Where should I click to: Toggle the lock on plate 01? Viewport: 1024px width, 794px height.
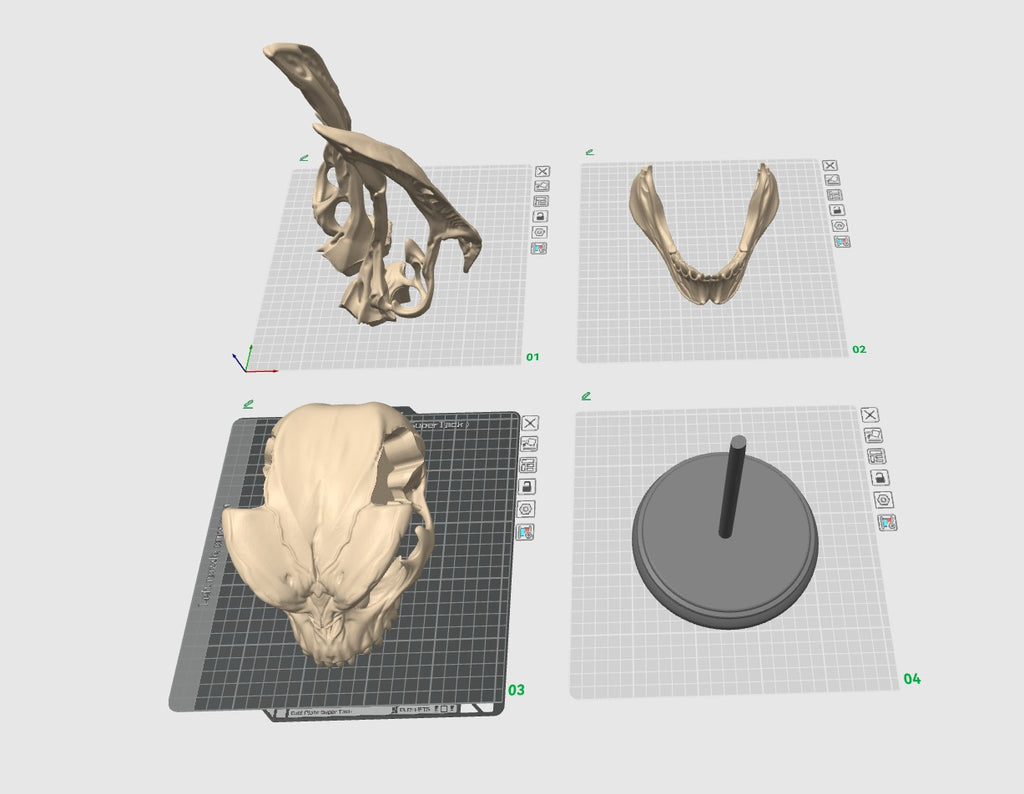[540, 216]
